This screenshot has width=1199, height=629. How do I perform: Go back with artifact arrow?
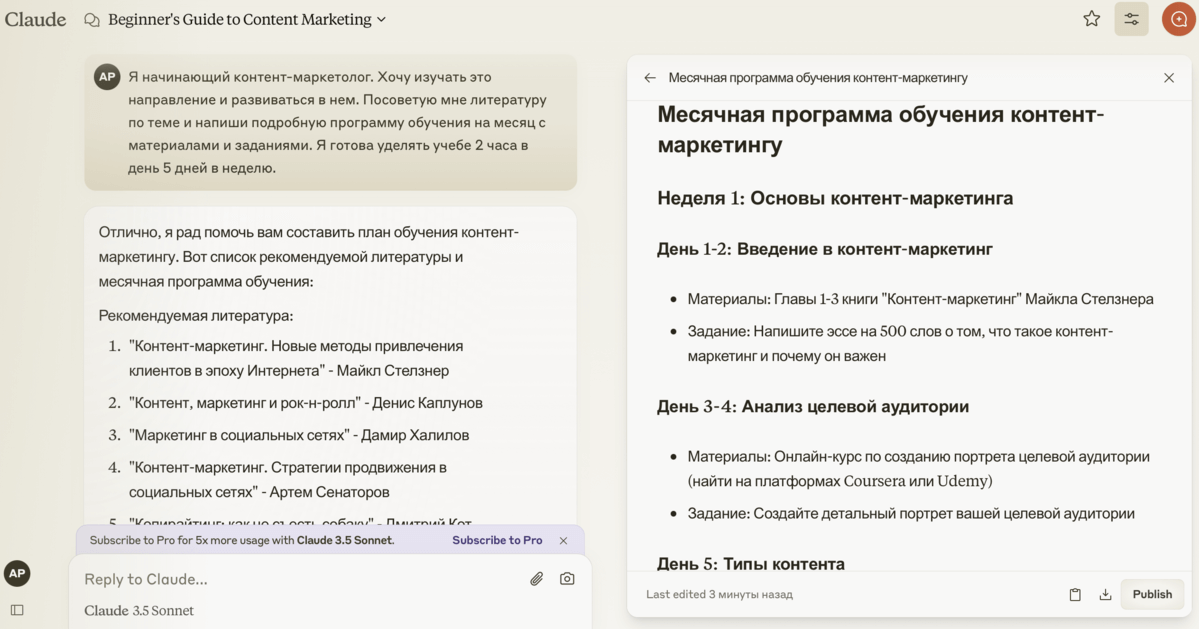tap(650, 78)
